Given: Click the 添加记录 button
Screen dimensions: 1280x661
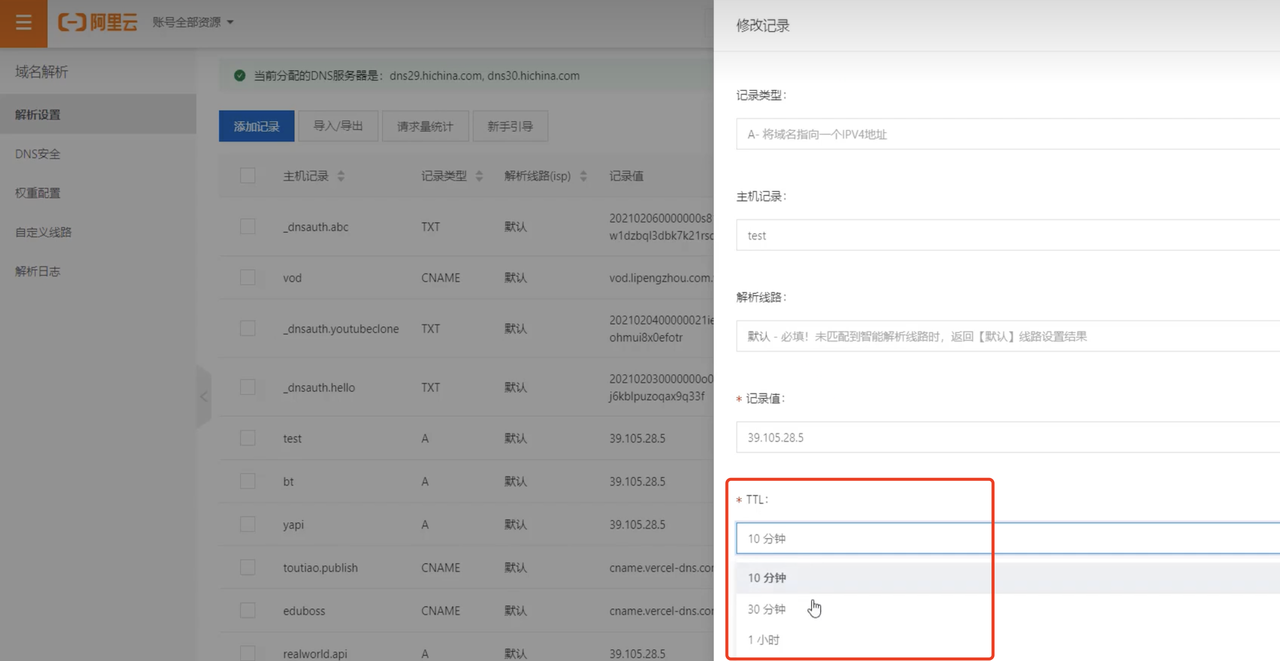Looking at the screenshot, I should 256,126.
